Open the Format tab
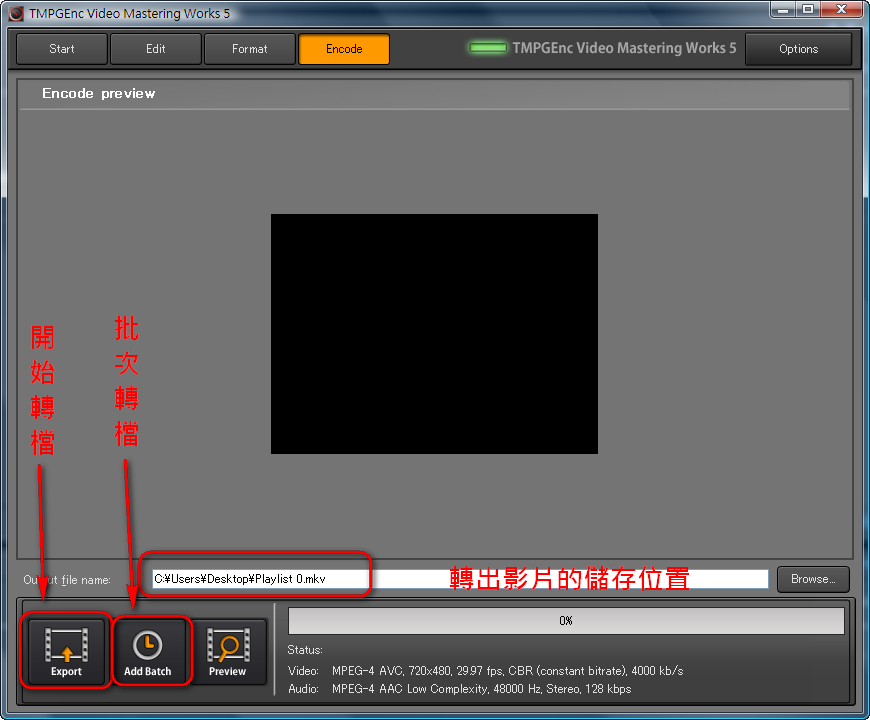870x720 pixels. 250,49
